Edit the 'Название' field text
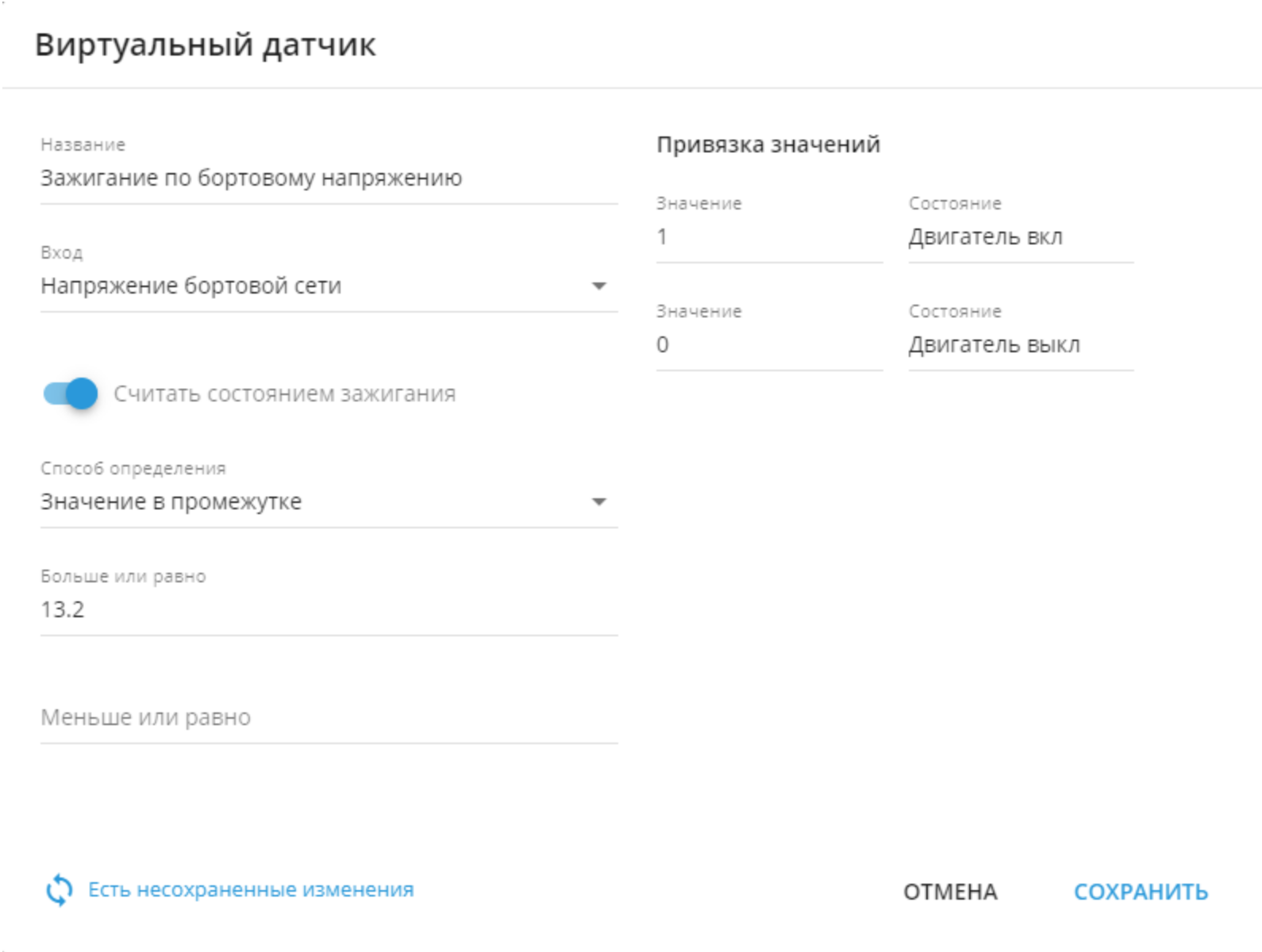Viewport: 1262px width, 952px height. pyautogui.click(x=329, y=178)
